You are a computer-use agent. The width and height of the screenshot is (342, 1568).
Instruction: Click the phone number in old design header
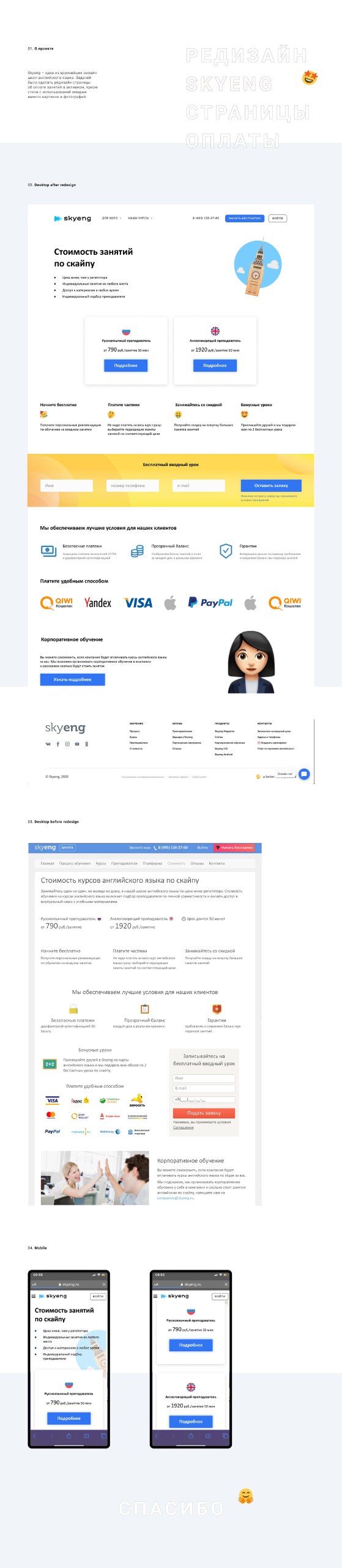point(173,848)
